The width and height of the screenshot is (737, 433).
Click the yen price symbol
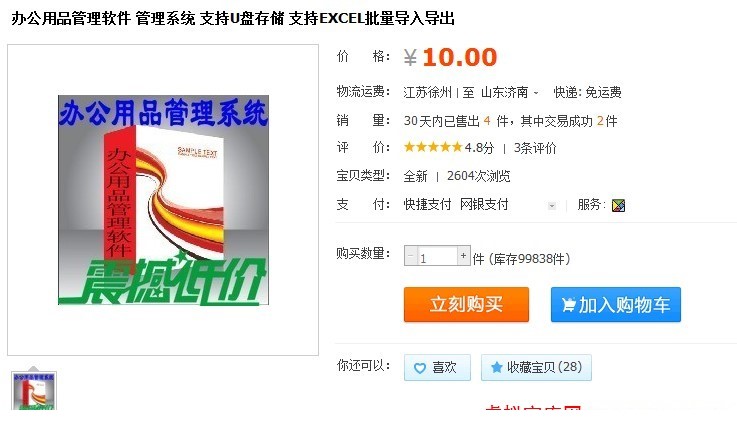(410, 58)
